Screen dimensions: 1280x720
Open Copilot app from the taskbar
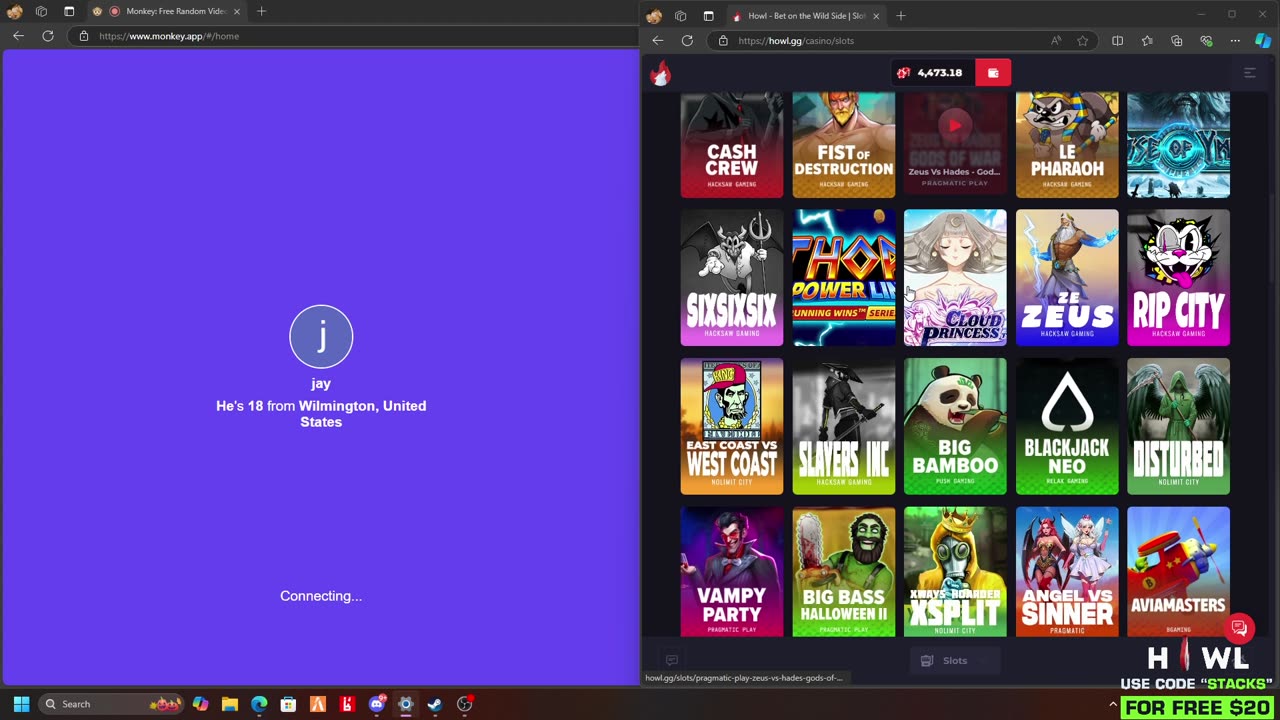(x=200, y=704)
